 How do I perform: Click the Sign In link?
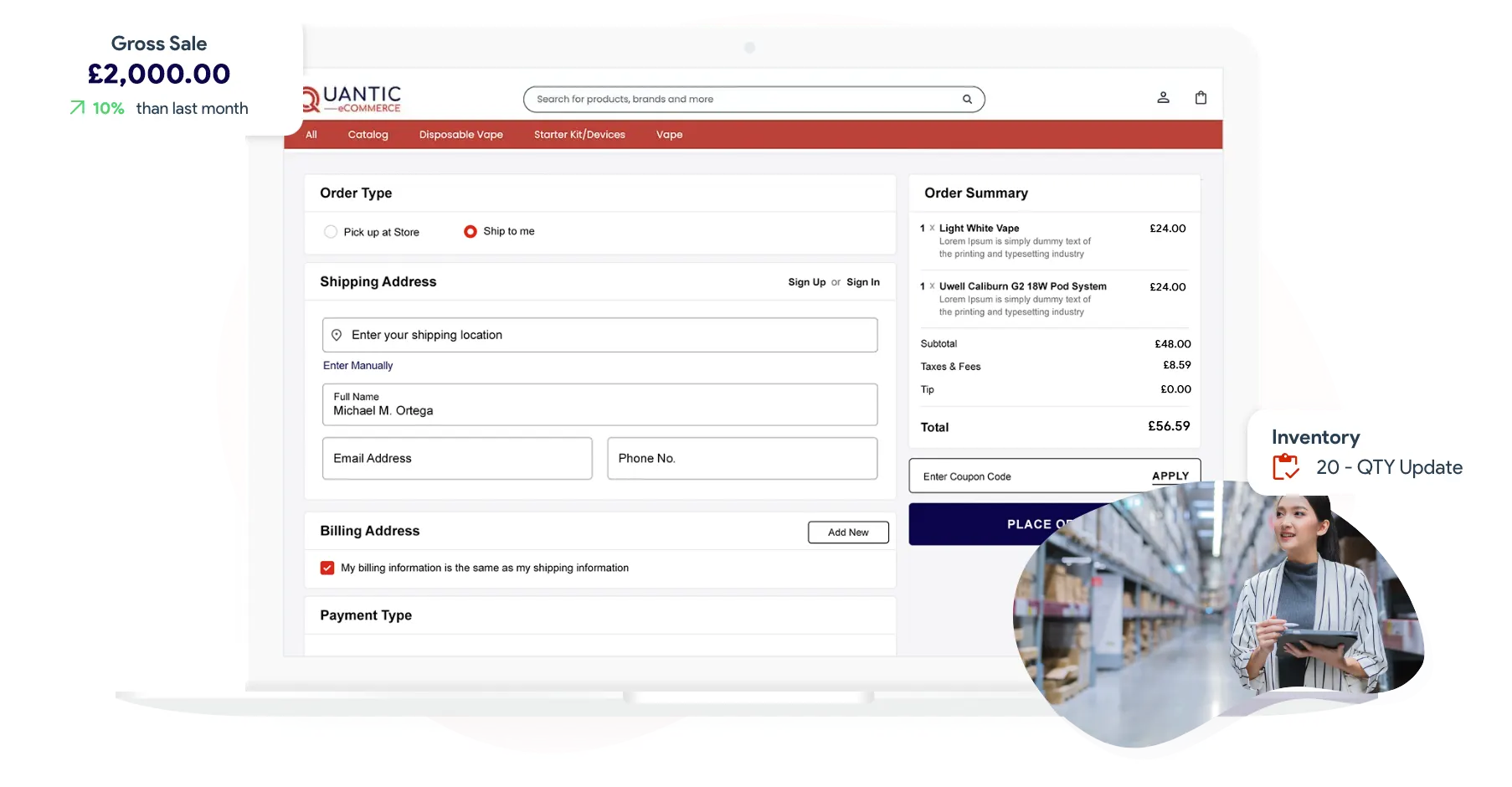(862, 282)
